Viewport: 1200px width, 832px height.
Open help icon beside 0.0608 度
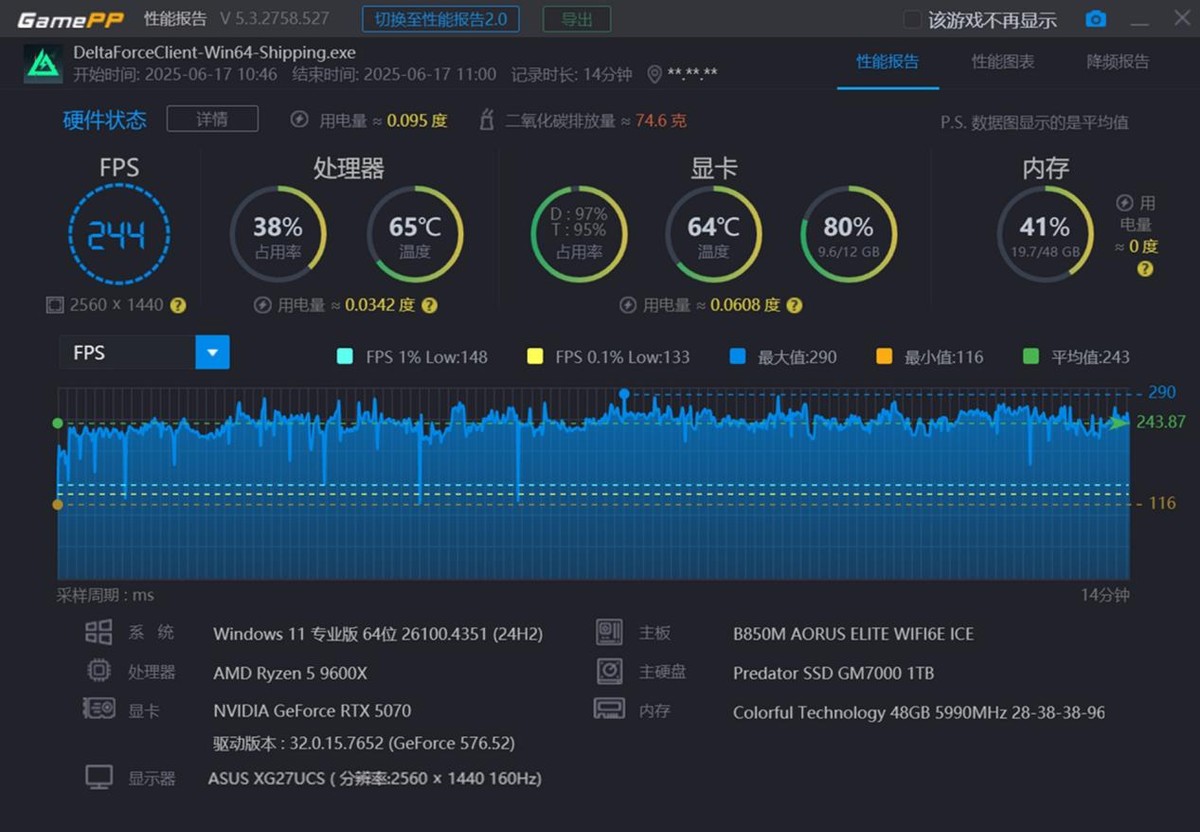(794, 305)
